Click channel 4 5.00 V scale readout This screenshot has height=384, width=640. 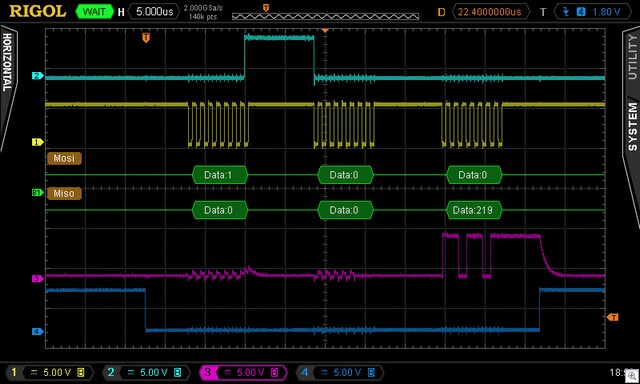click(x=347, y=373)
